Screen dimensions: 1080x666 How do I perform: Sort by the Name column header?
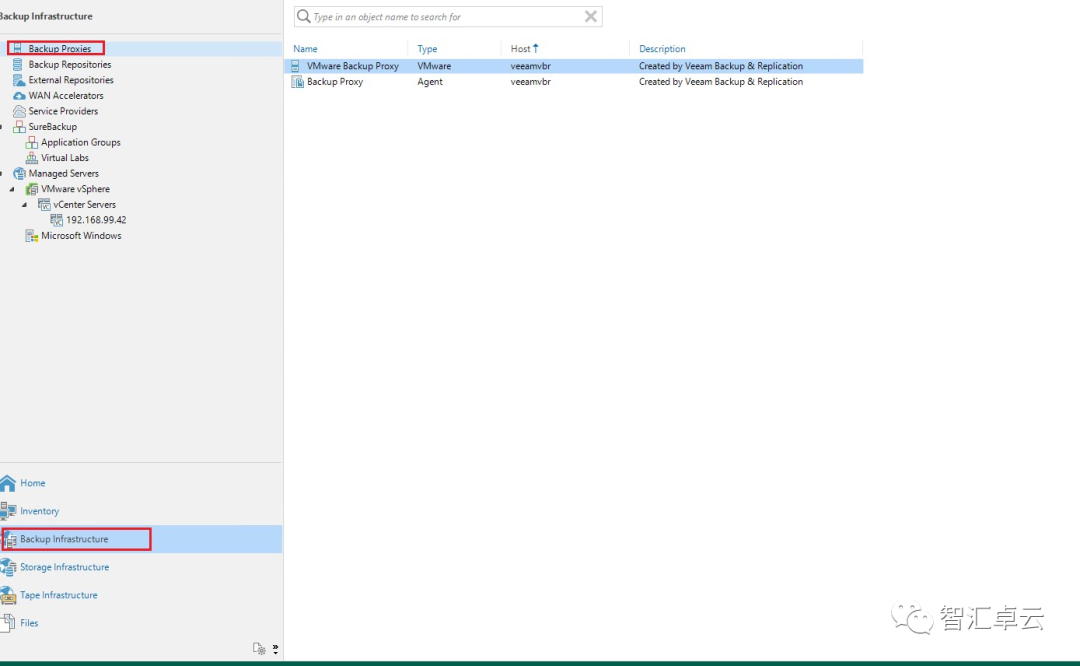tap(305, 49)
